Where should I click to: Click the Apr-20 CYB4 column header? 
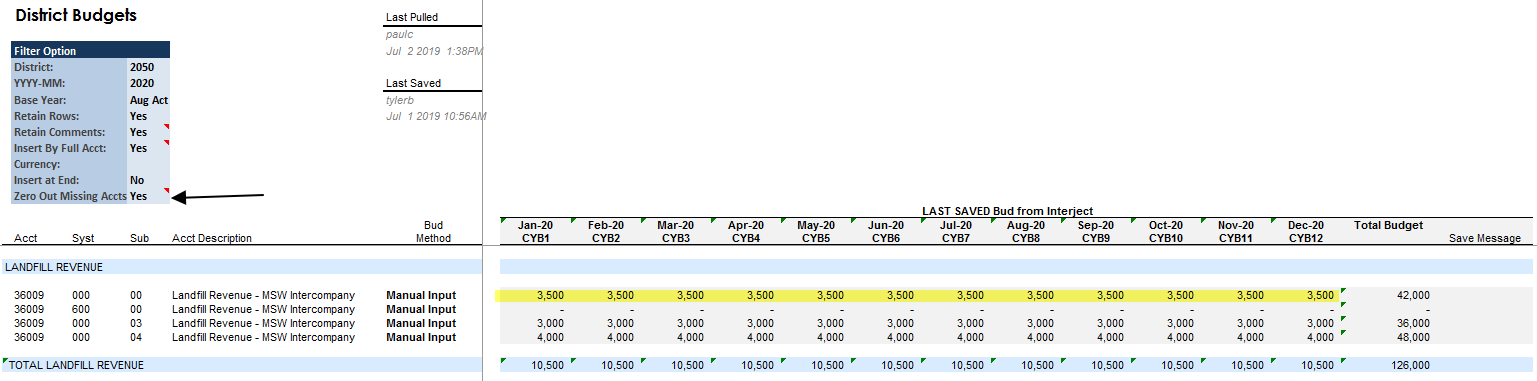[746, 232]
